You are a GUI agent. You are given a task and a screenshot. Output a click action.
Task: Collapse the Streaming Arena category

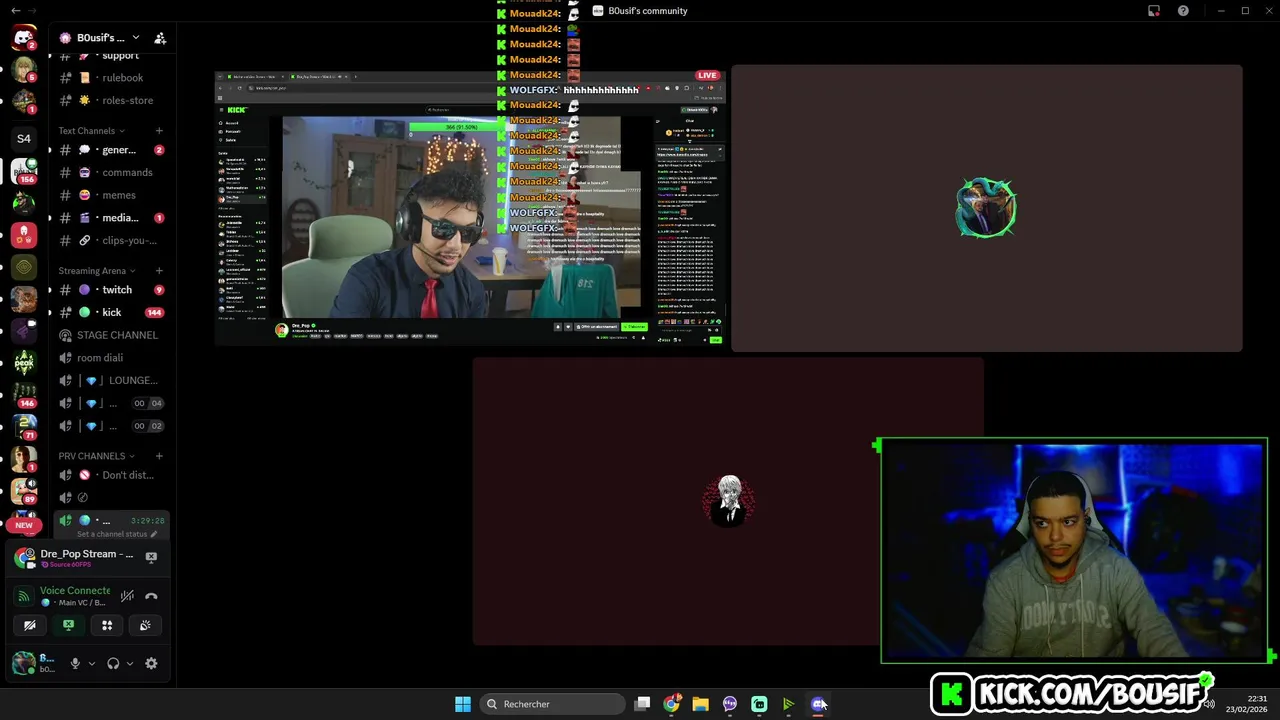coord(97,271)
